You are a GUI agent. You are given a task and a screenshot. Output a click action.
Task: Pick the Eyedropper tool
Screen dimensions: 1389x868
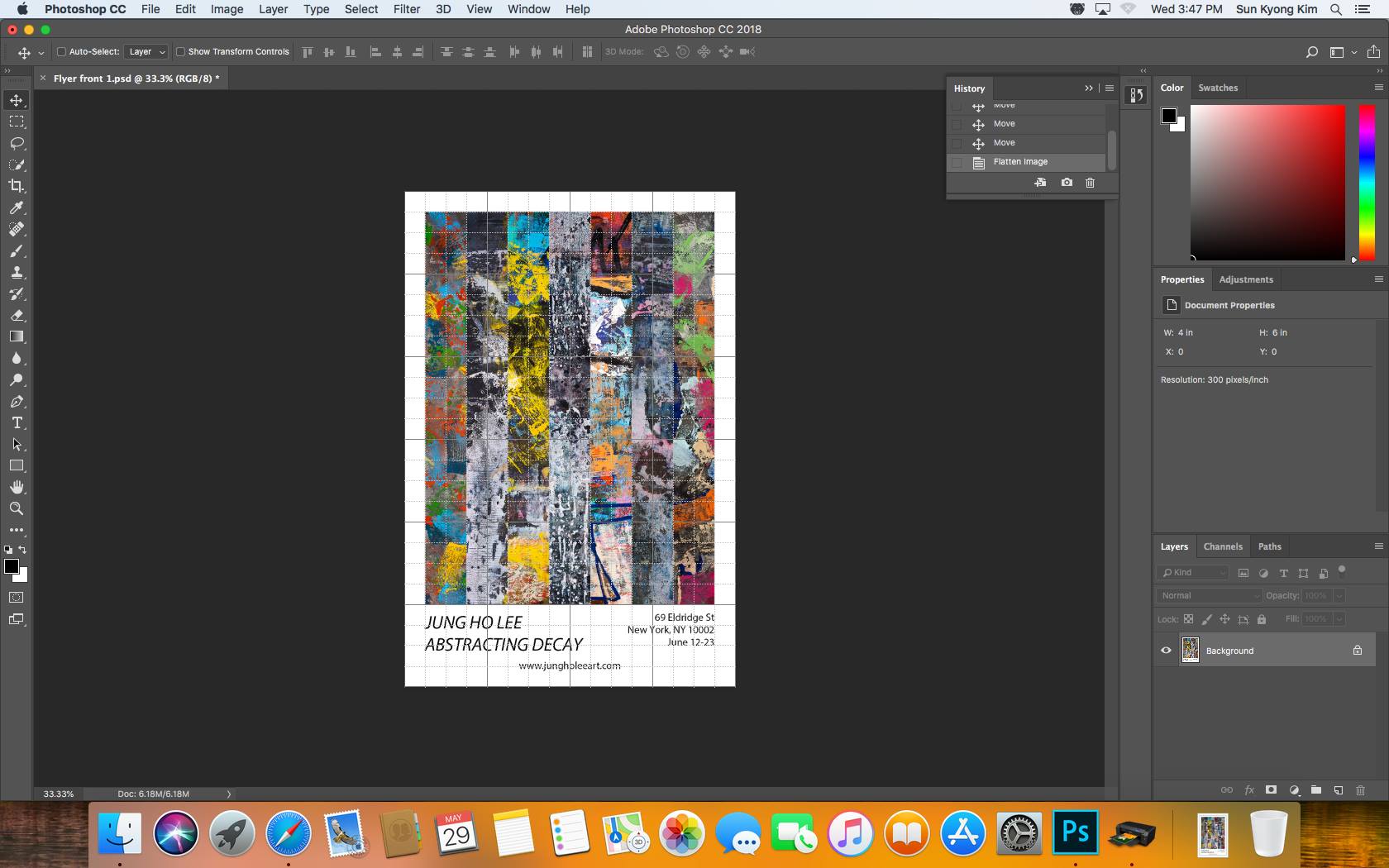point(17,207)
